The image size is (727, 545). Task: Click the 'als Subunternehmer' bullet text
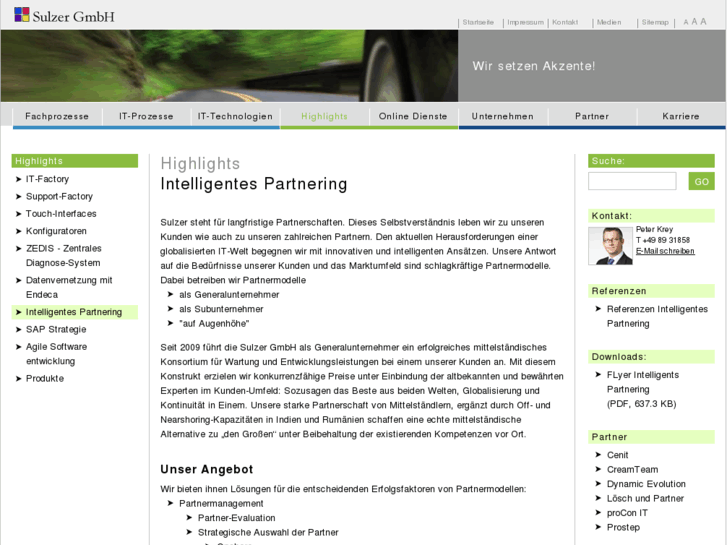(x=221, y=309)
